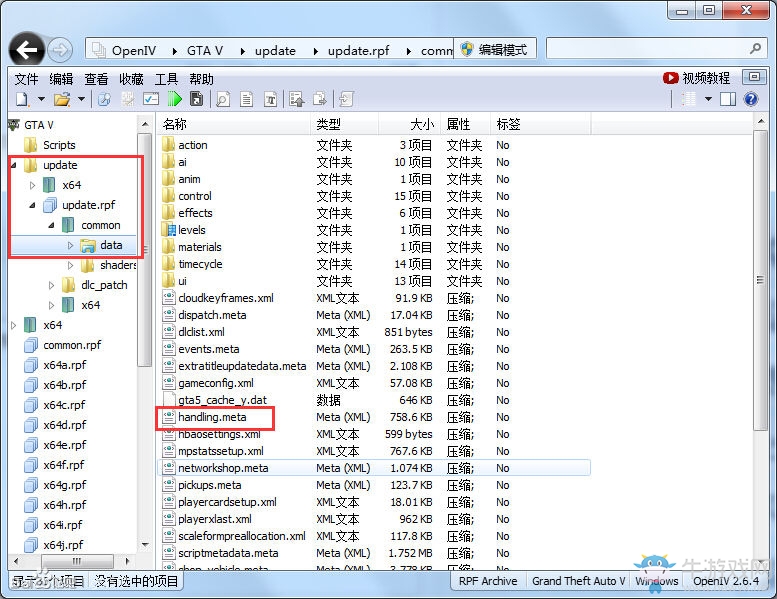The height and width of the screenshot is (599, 777).
Task: Sort by the 名称 column header
Action: tap(175, 124)
